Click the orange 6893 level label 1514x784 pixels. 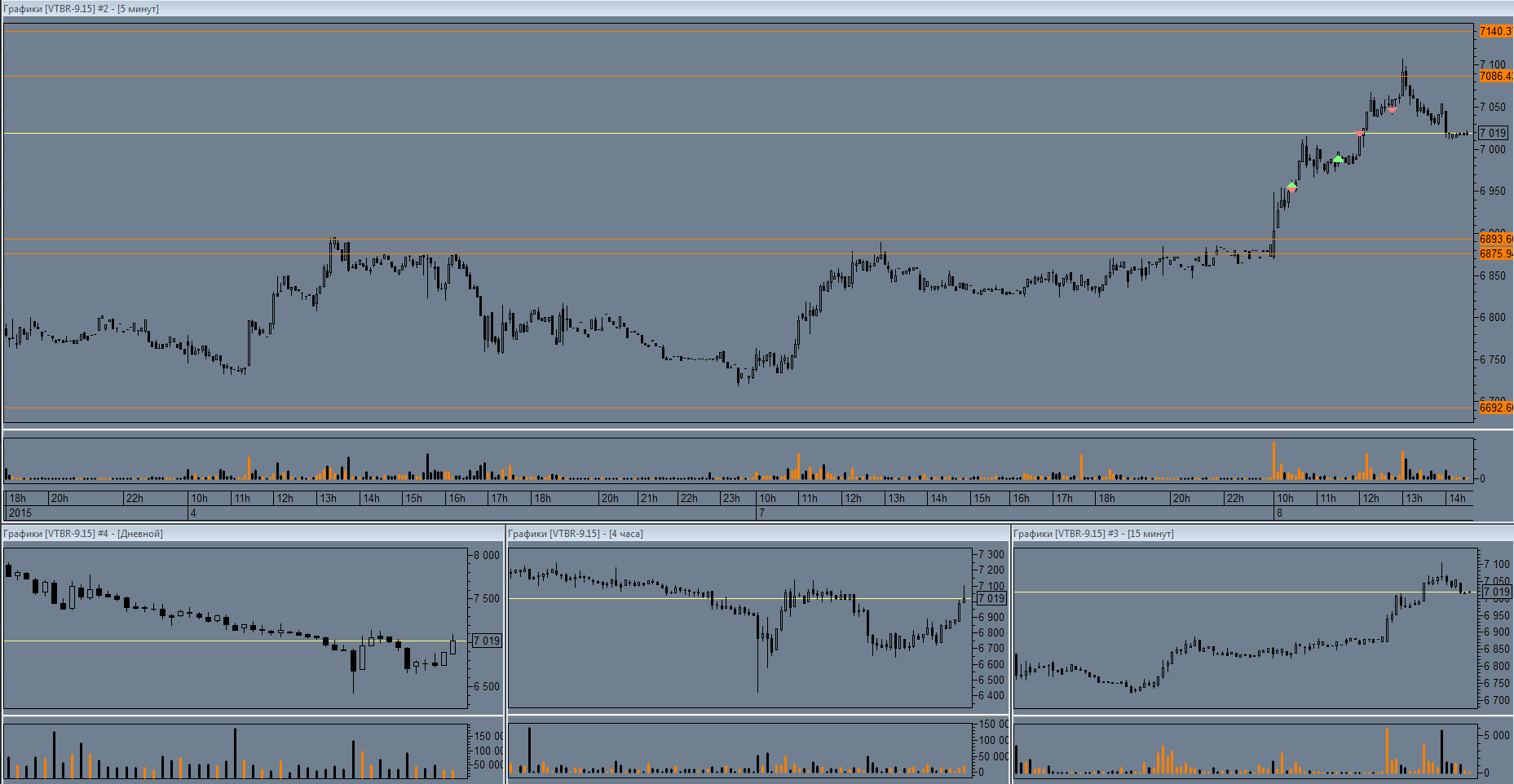coord(1495,239)
